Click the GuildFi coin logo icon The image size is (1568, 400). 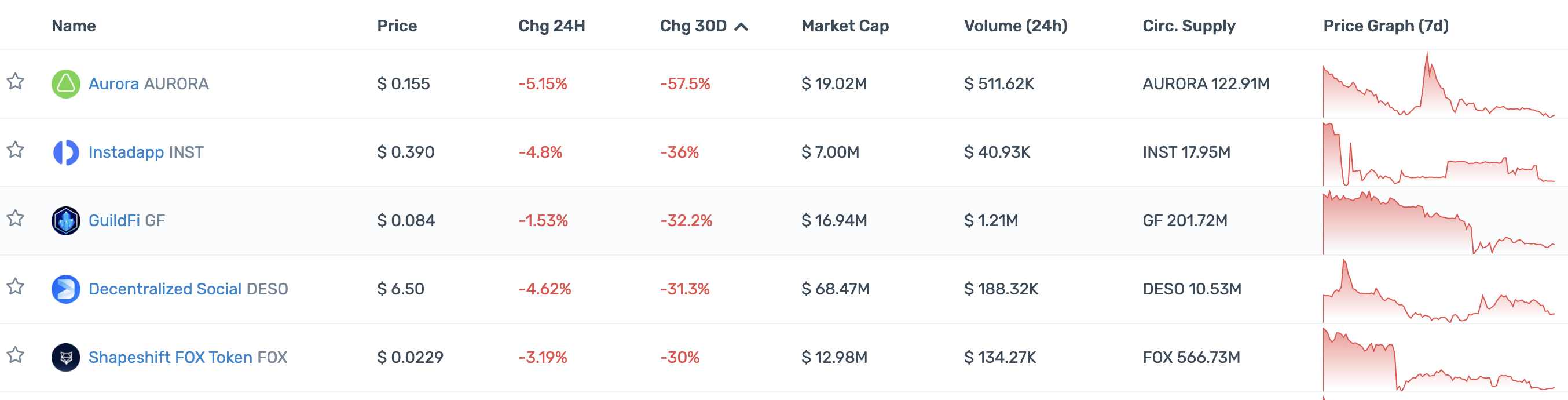click(x=66, y=221)
